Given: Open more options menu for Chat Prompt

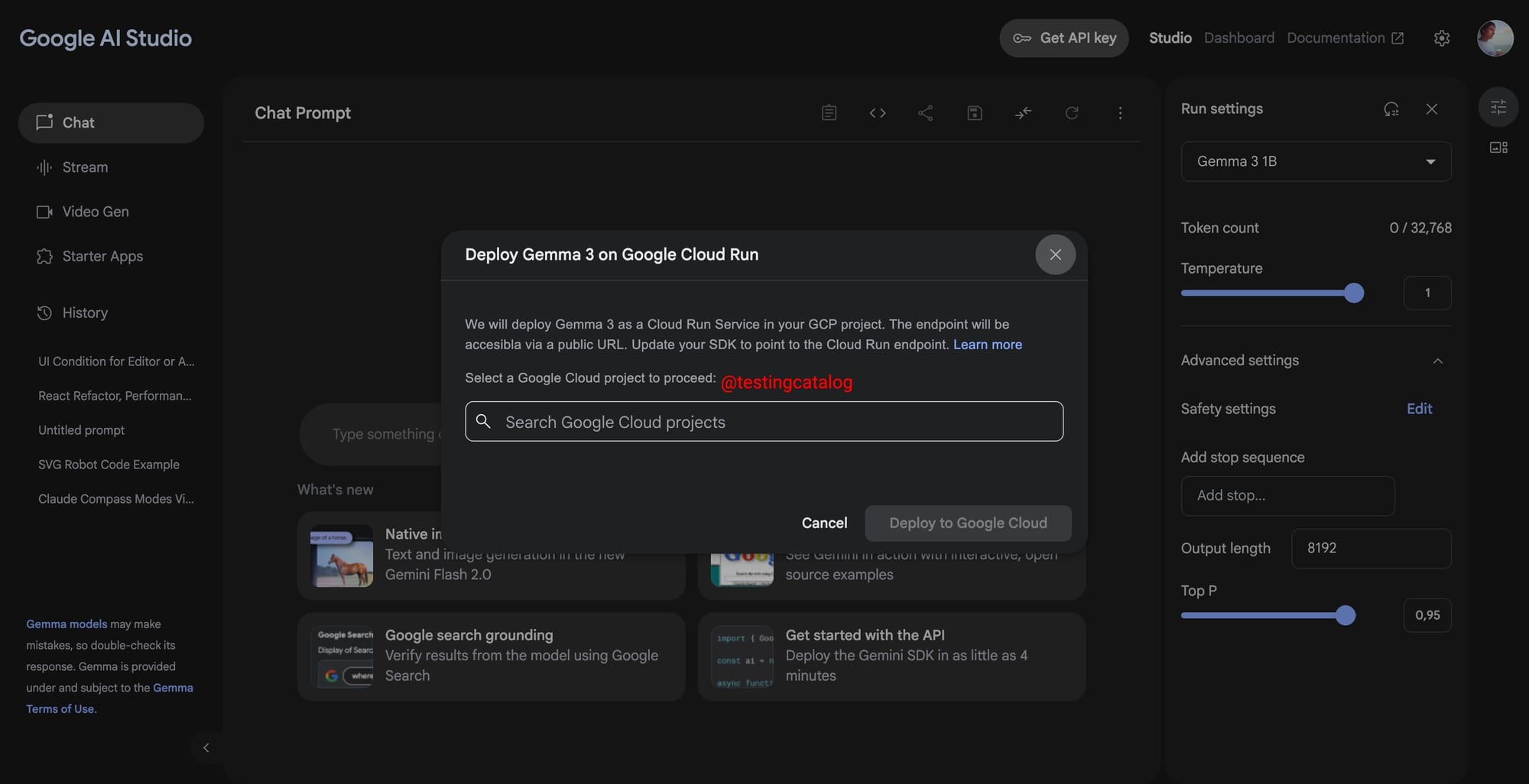Looking at the screenshot, I should click(x=1120, y=112).
